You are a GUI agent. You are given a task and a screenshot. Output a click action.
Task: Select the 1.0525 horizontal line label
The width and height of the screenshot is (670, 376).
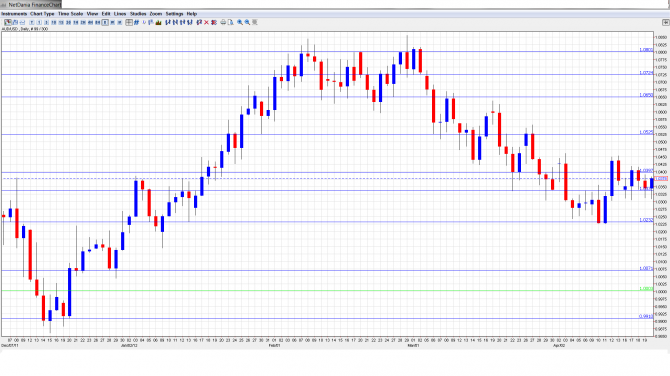click(646, 132)
